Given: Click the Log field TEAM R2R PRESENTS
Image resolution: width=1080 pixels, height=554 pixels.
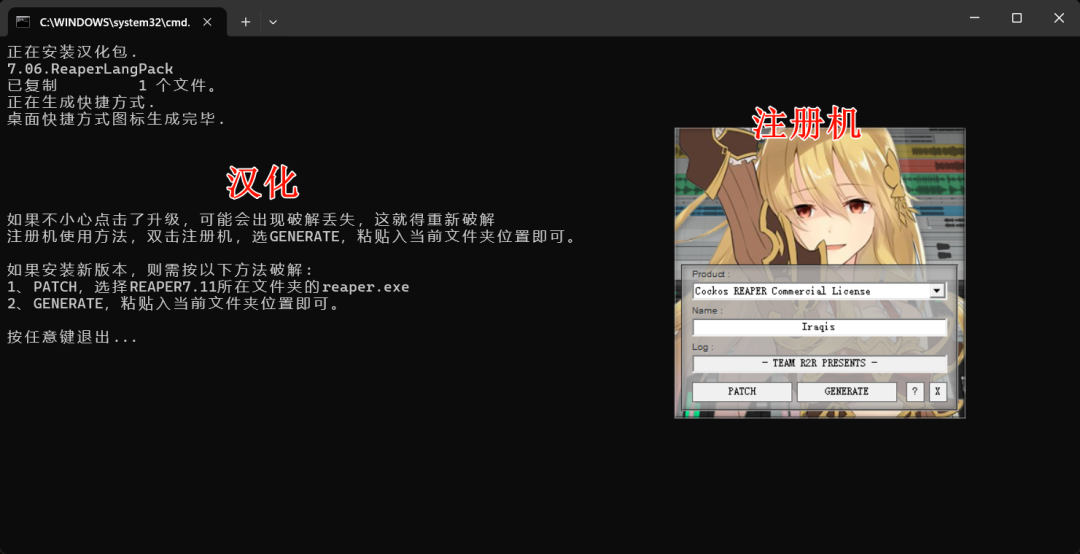Looking at the screenshot, I should (819, 363).
